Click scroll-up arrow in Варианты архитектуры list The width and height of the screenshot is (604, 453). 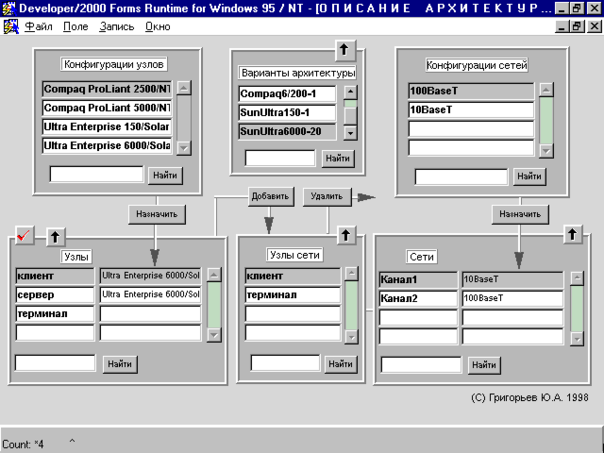(350, 92)
